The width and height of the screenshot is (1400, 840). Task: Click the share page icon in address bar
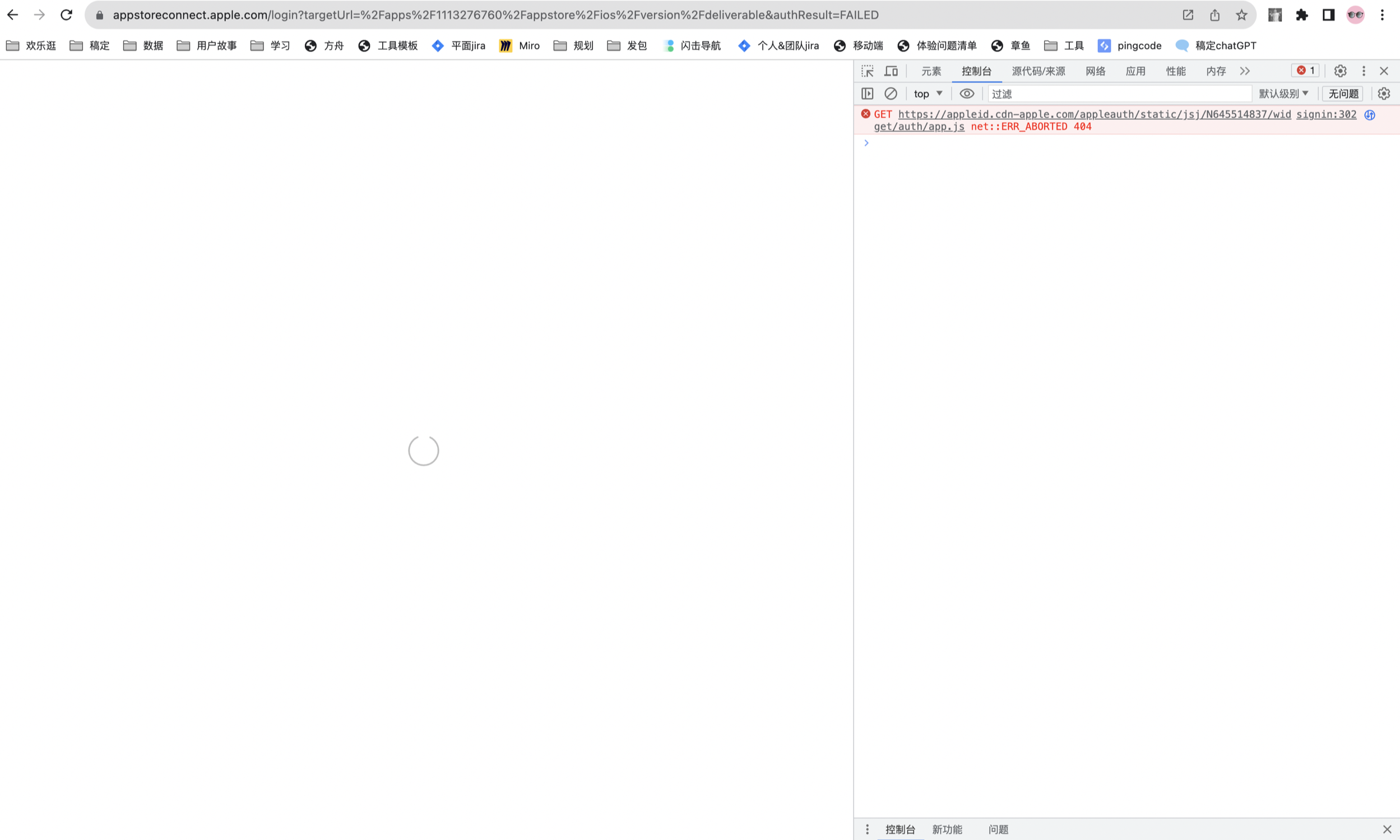point(1214,15)
